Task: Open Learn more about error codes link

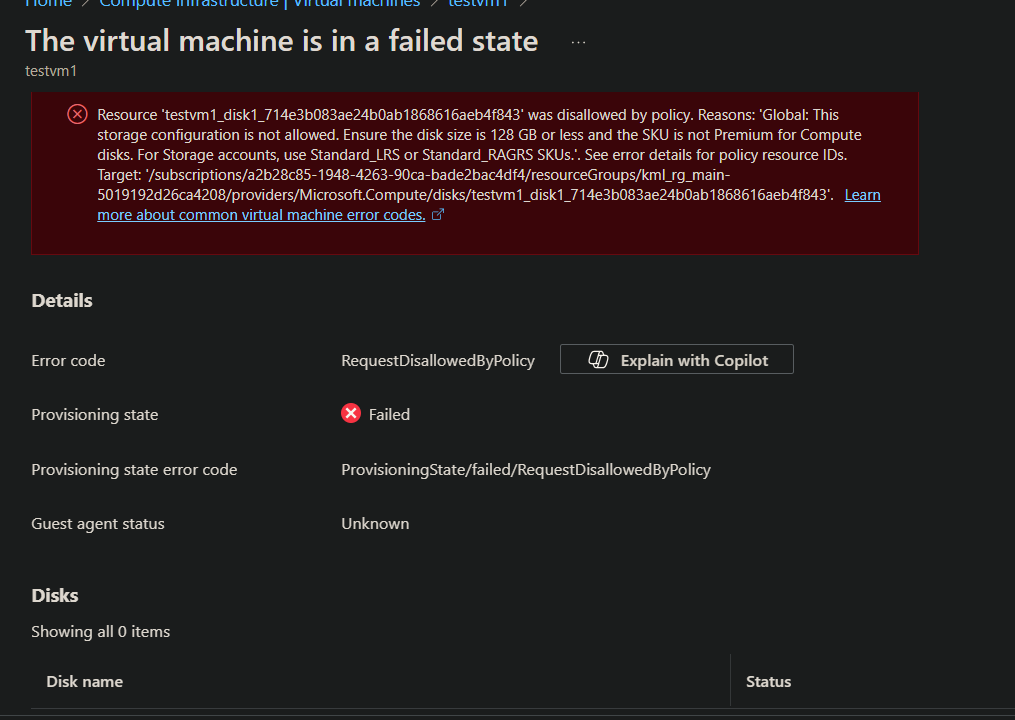Action: pyautogui.click(x=260, y=215)
